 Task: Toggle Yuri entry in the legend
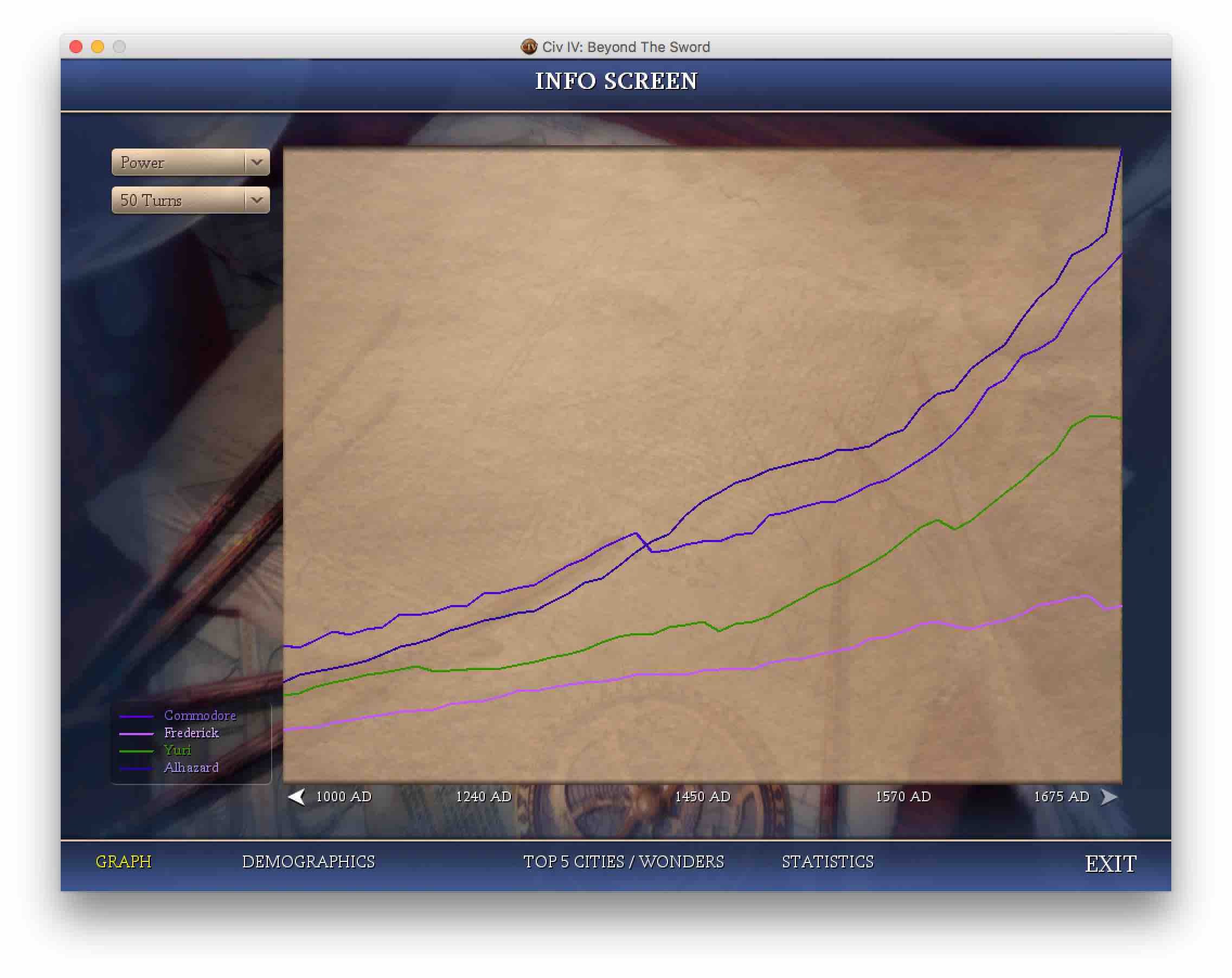[177, 750]
